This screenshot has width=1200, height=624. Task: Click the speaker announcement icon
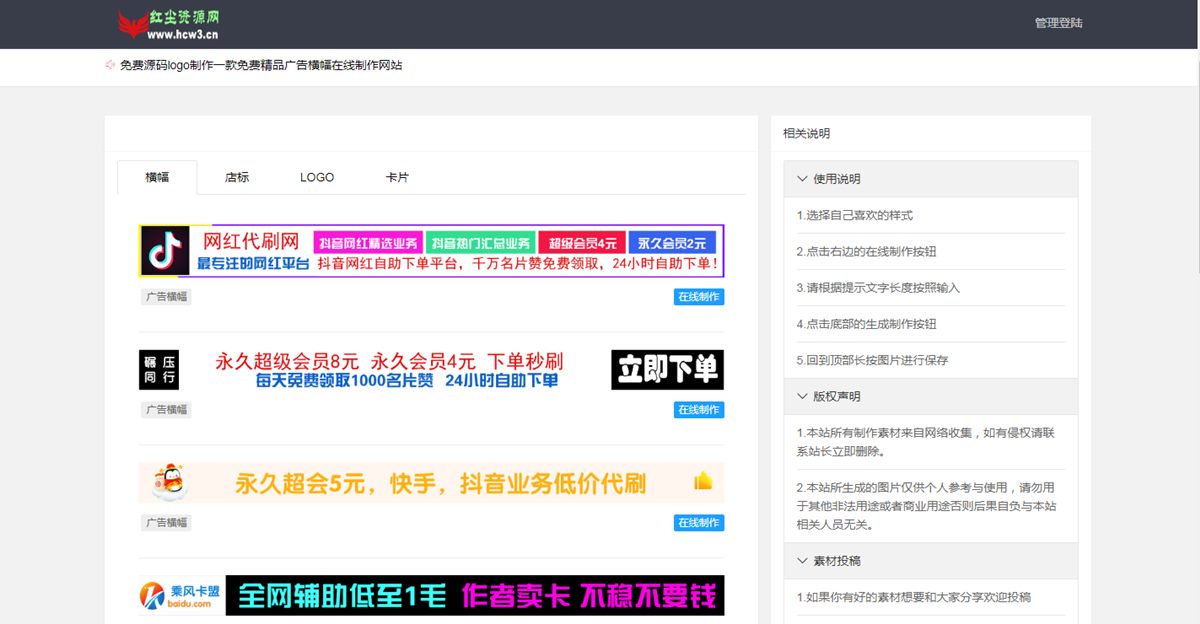point(110,65)
